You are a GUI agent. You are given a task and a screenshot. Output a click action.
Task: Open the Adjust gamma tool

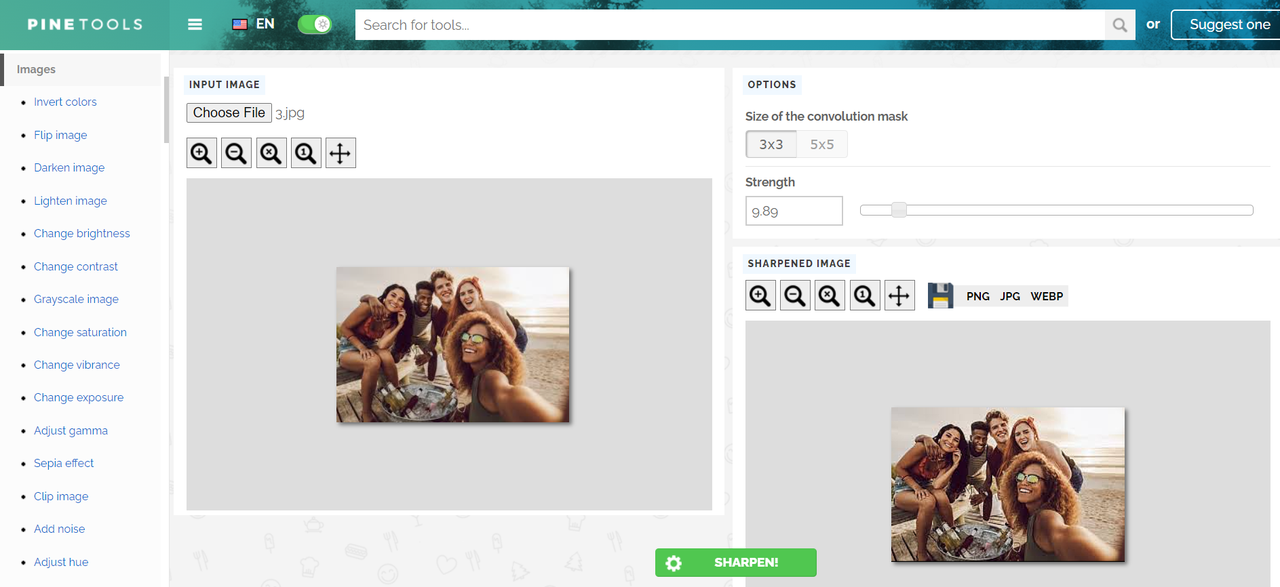[x=71, y=430]
